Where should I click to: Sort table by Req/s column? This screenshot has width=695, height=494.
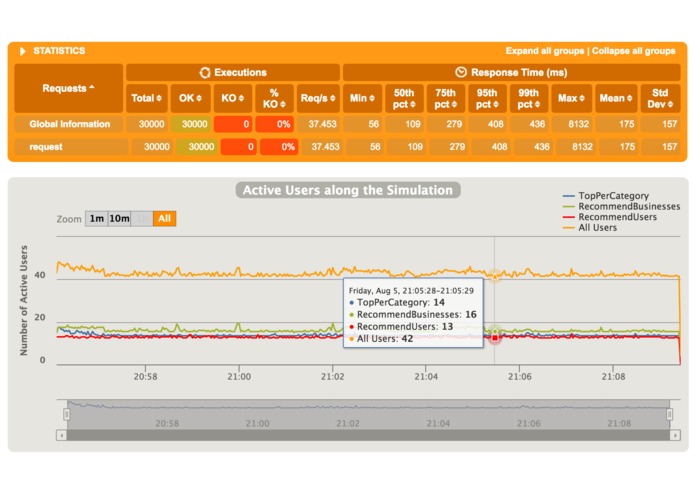(318, 98)
